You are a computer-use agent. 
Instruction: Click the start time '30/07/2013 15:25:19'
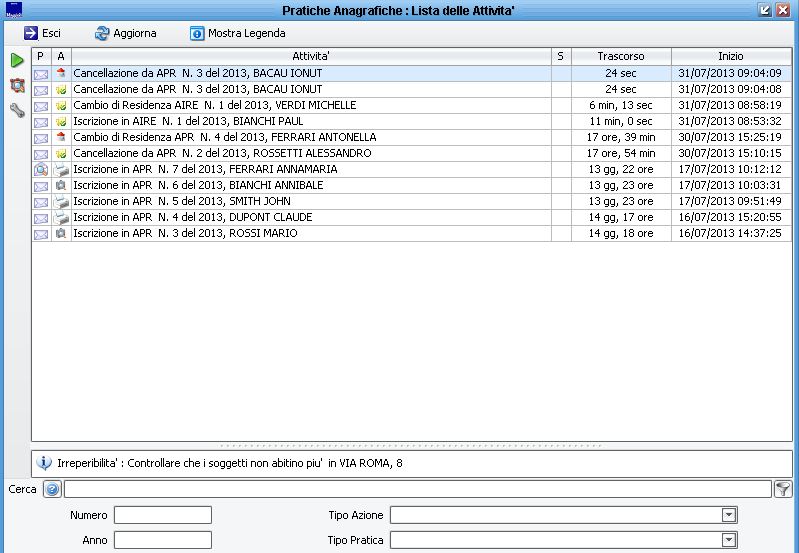tap(730, 137)
